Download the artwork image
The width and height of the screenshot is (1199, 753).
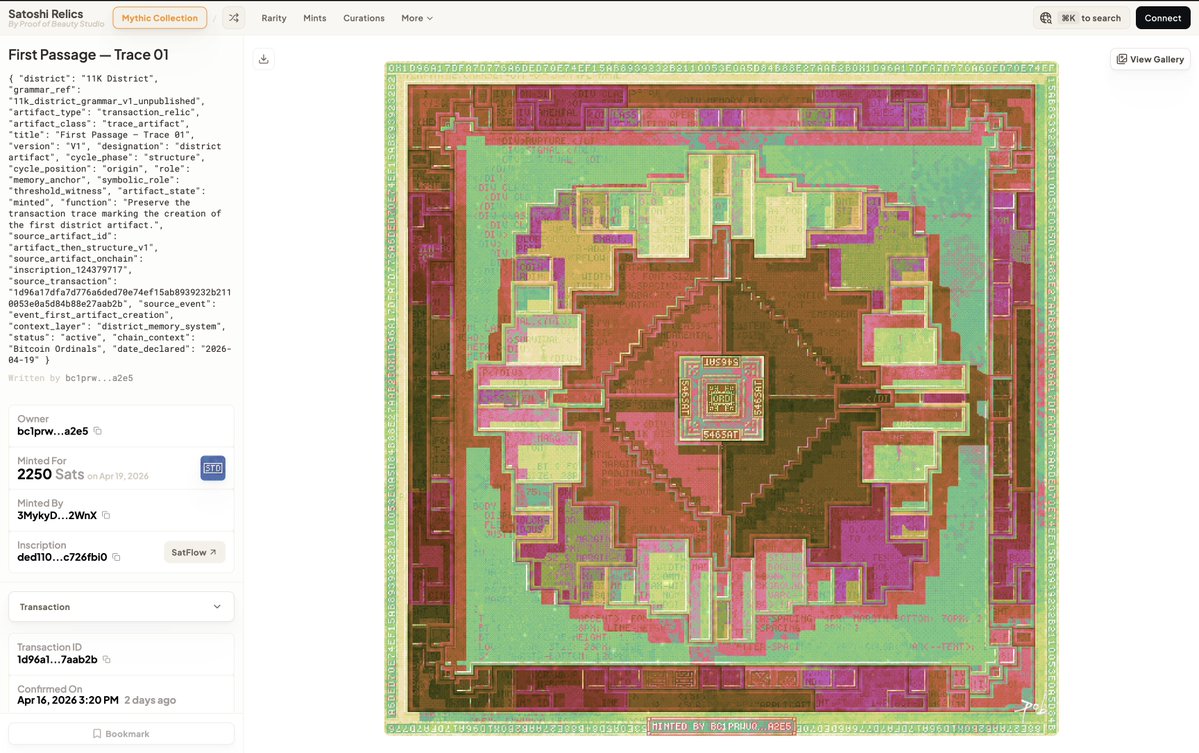[x=264, y=59]
